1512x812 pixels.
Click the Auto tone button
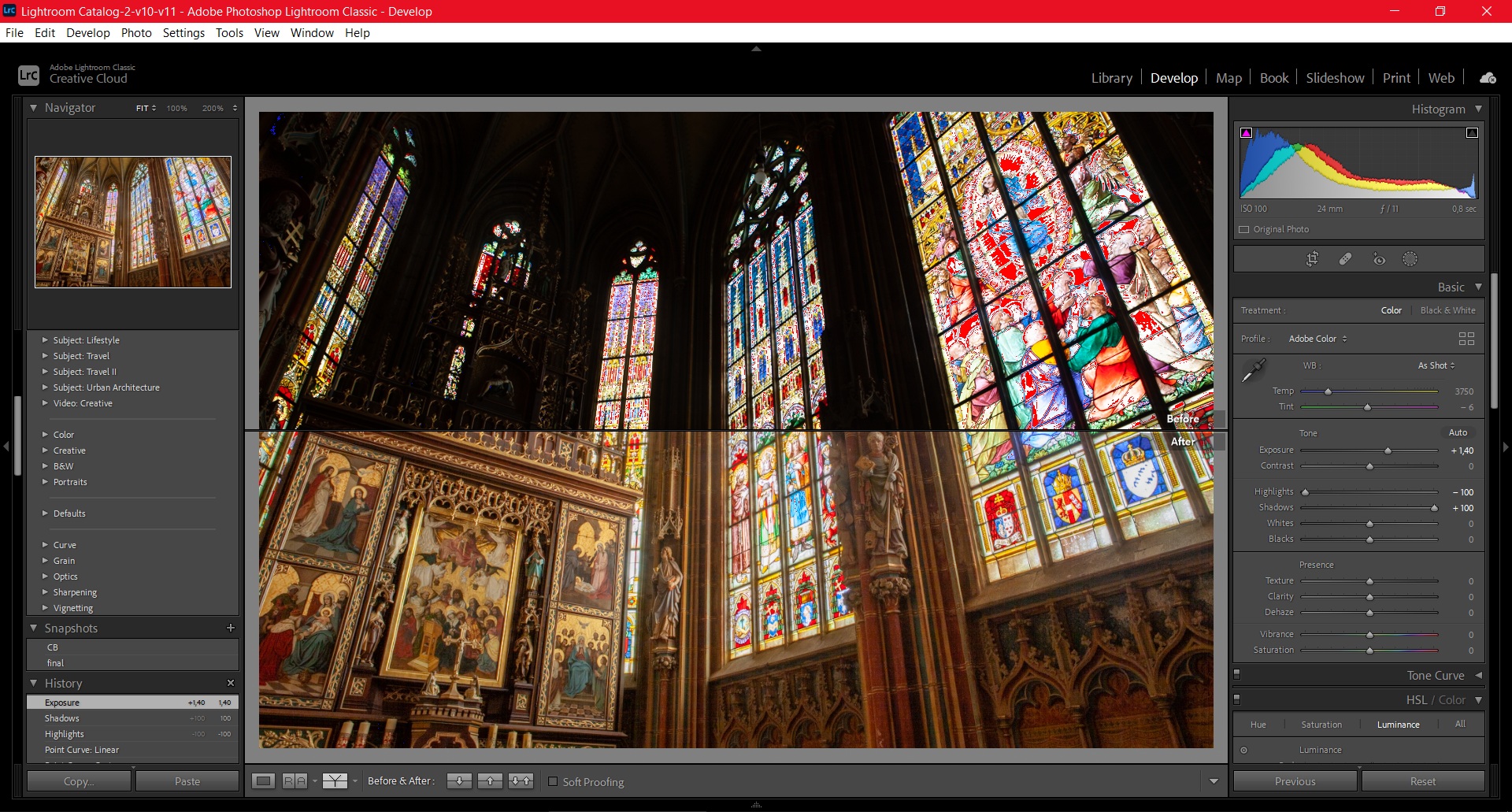click(x=1458, y=432)
